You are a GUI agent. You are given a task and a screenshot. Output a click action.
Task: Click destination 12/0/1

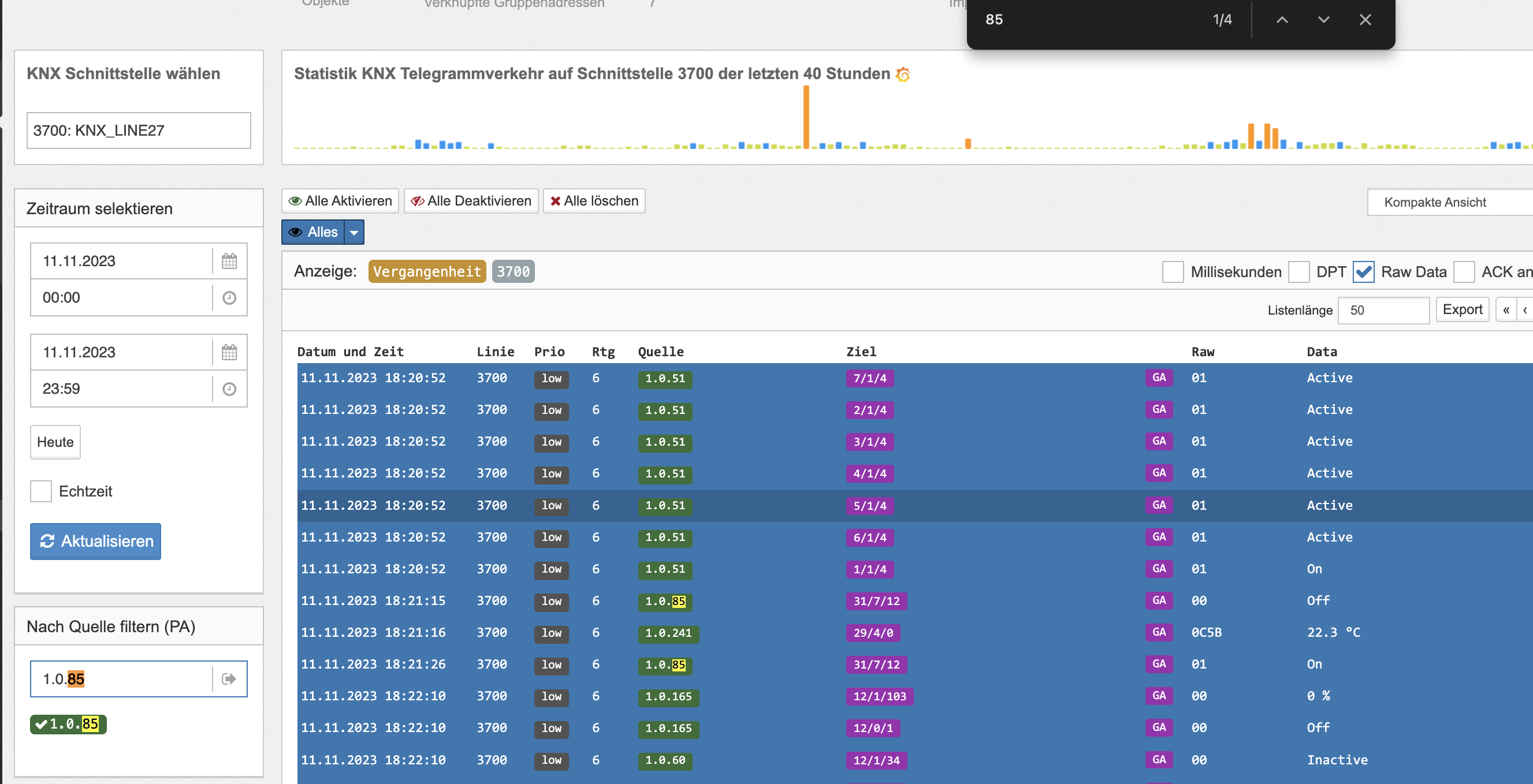[873, 727]
